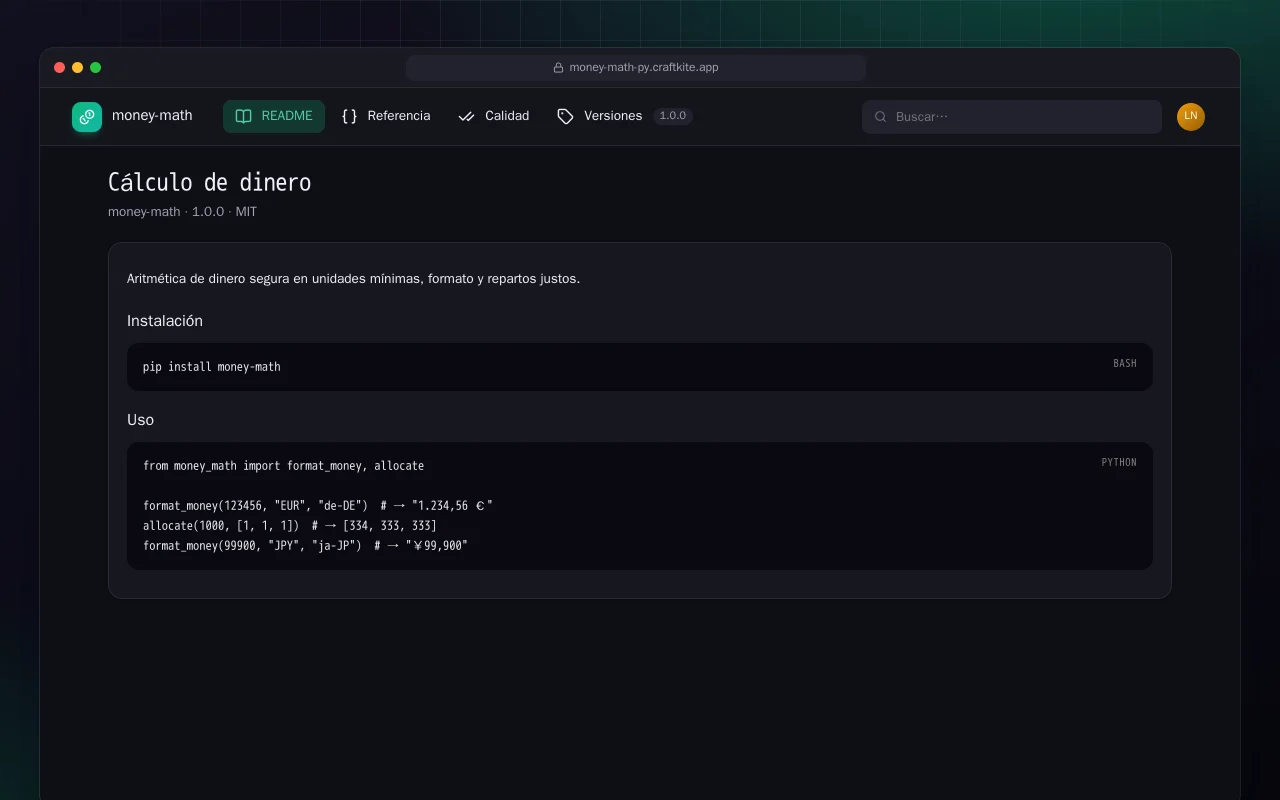
Task: Click the PYTHON language label
Action: pos(1119,463)
